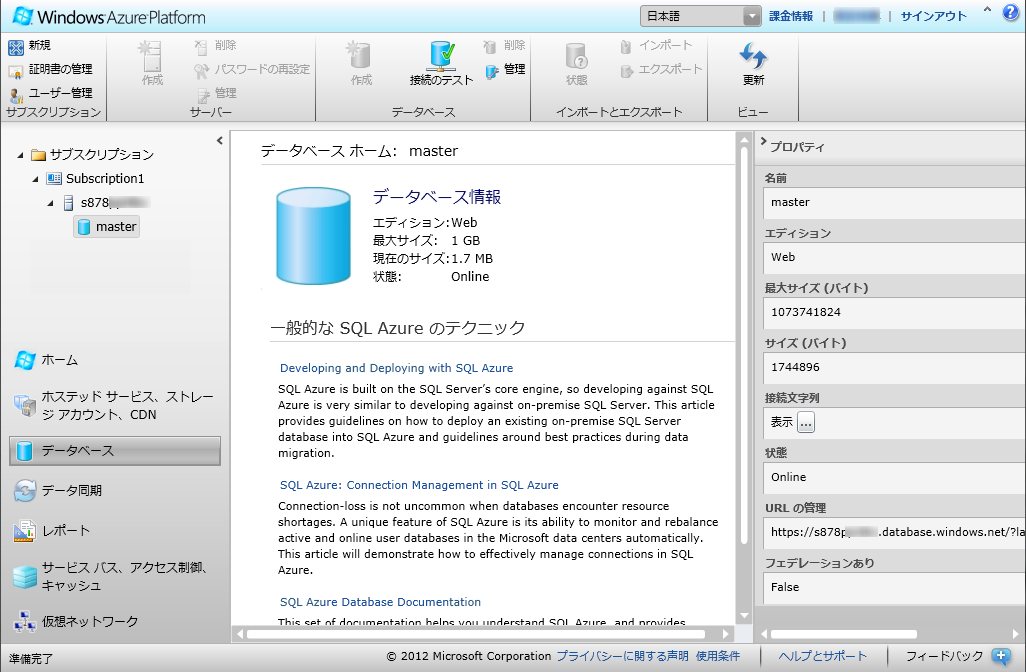Open プライバシーに関する声明 privacy link

coord(622,656)
